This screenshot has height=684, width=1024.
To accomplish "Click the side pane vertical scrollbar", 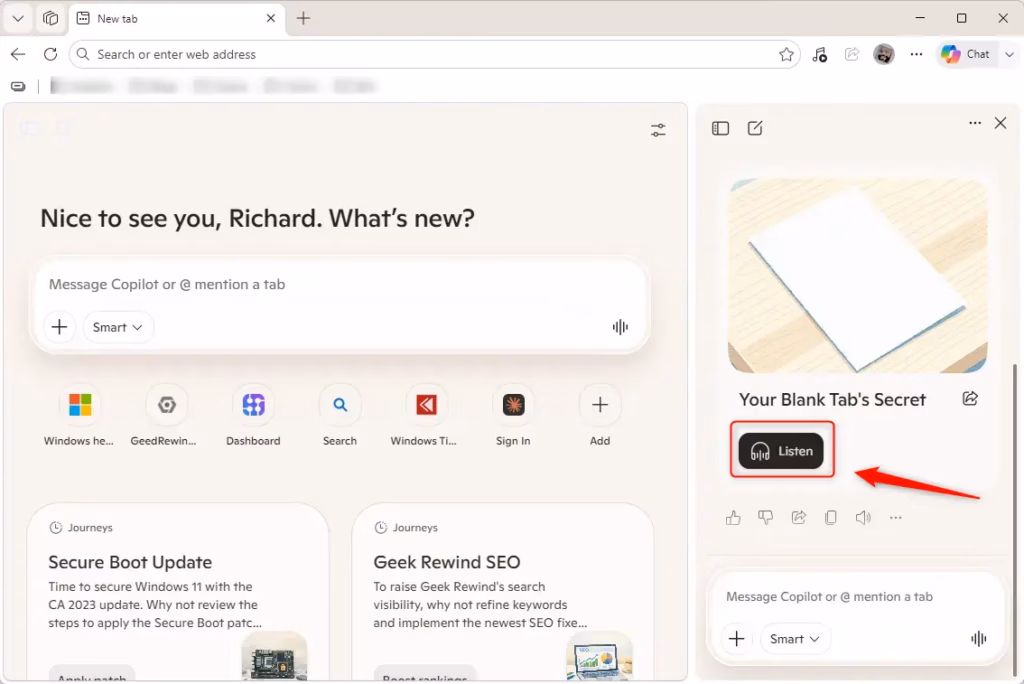I will click(x=1014, y=519).
